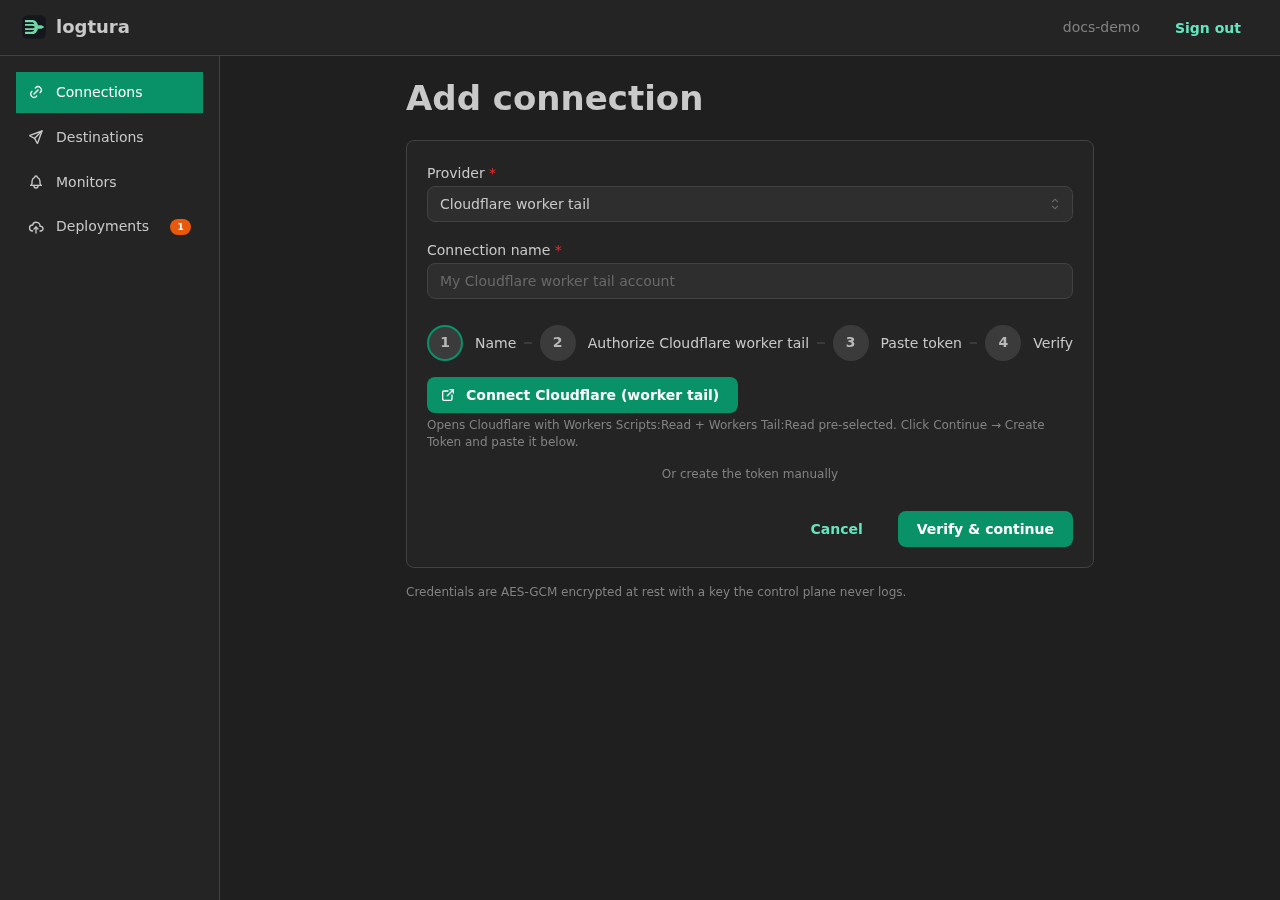Navigate to Deployments
The image size is (1280, 900).
[x=110, y=227]
